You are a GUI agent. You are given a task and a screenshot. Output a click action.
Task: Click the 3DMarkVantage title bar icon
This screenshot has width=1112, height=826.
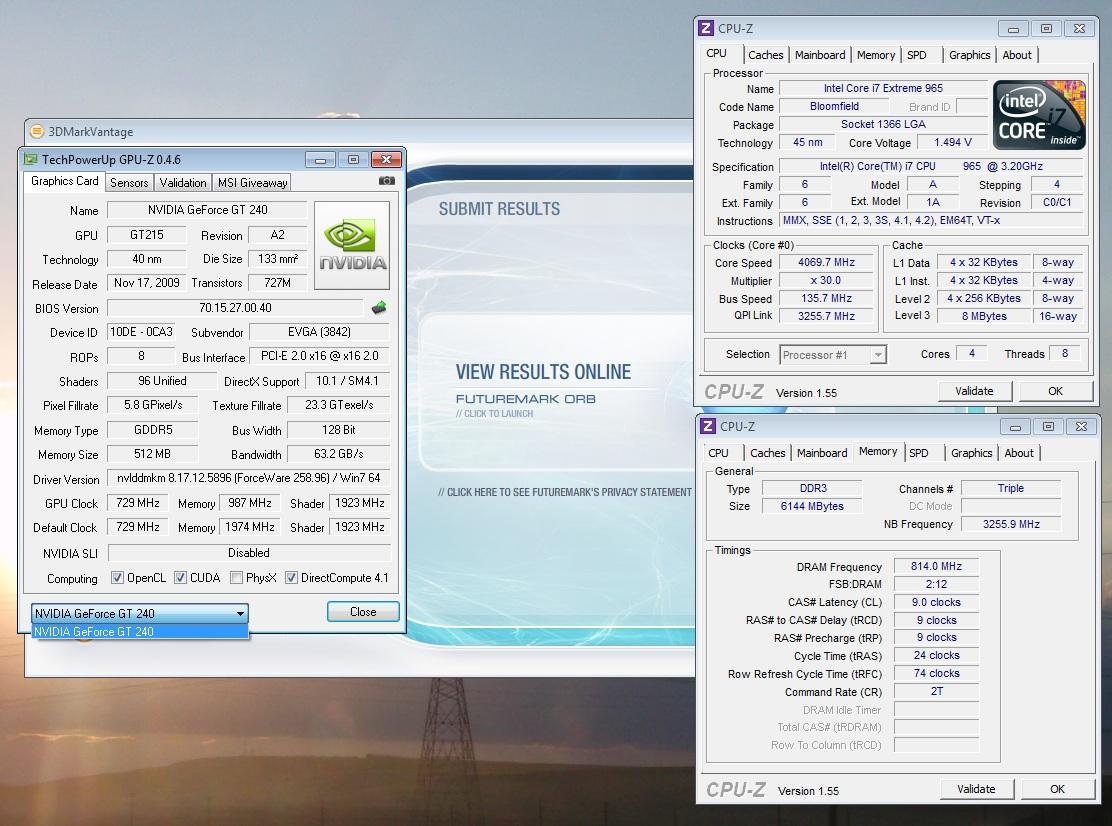[x=37, y=131]
